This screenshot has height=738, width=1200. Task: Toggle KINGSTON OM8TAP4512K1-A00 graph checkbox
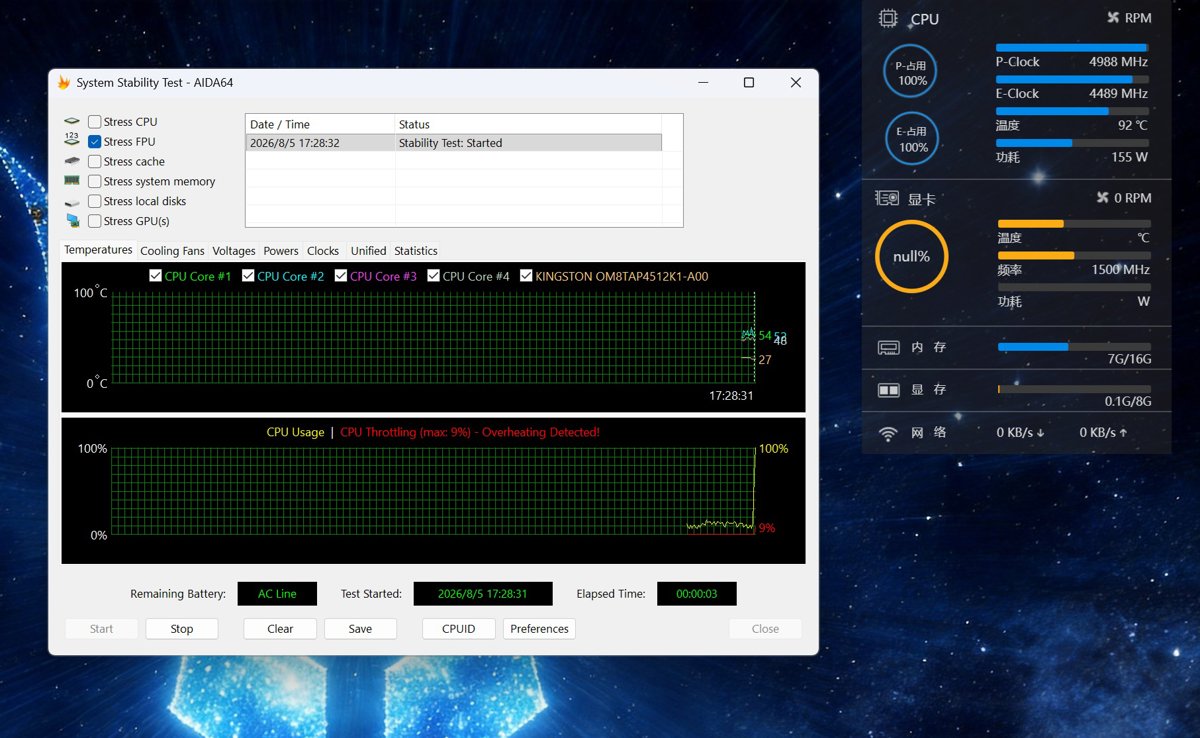pyautogui.click(x=526, y=276)
